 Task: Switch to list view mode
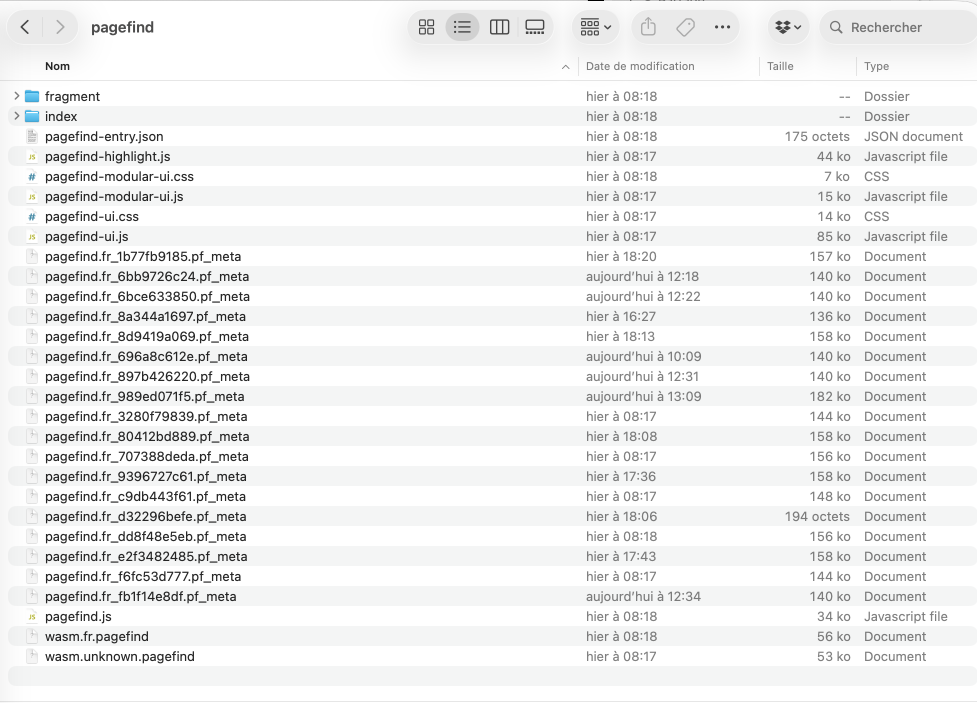462,28
